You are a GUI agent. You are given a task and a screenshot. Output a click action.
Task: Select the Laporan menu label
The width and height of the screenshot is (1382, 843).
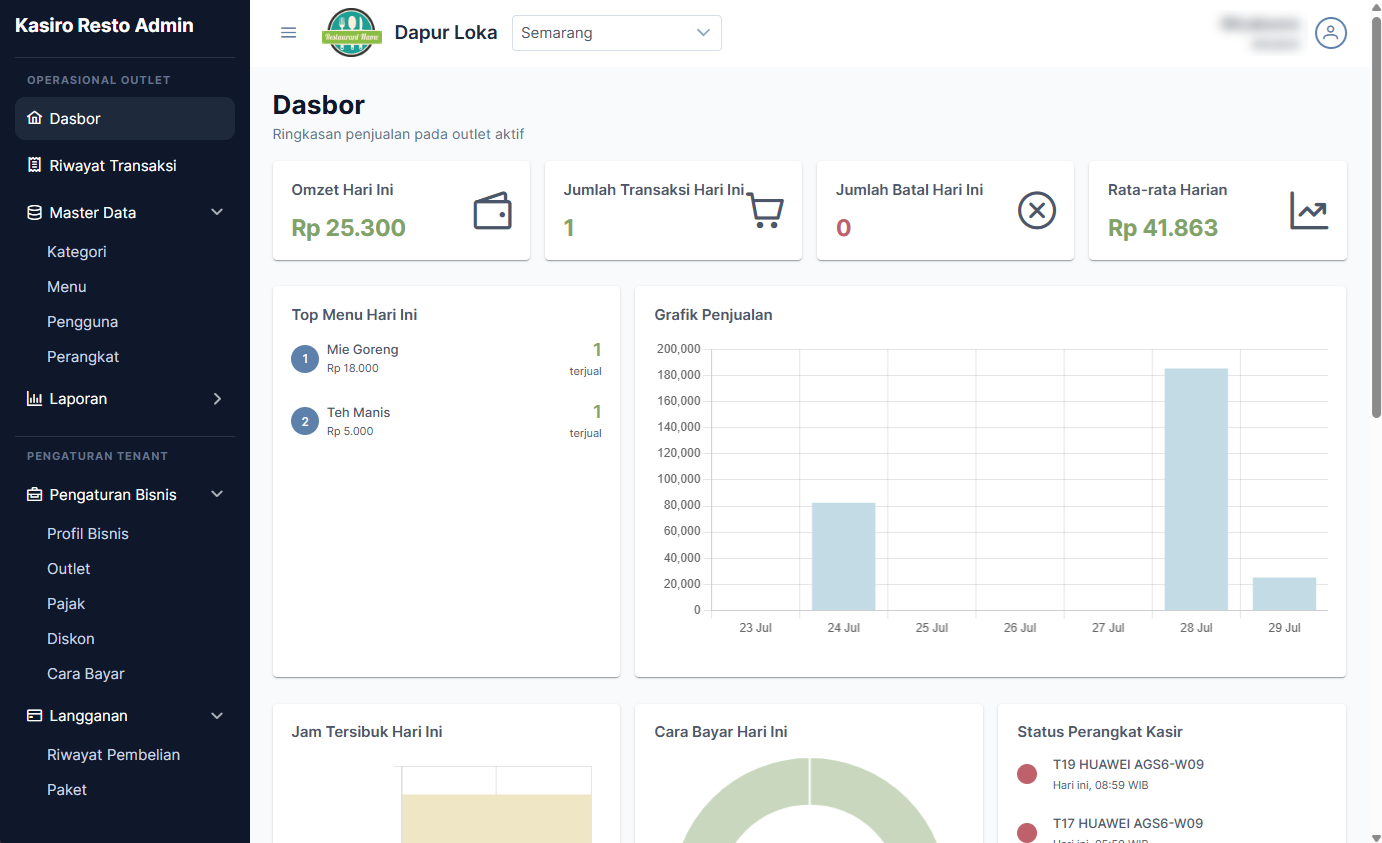[78, 398]
